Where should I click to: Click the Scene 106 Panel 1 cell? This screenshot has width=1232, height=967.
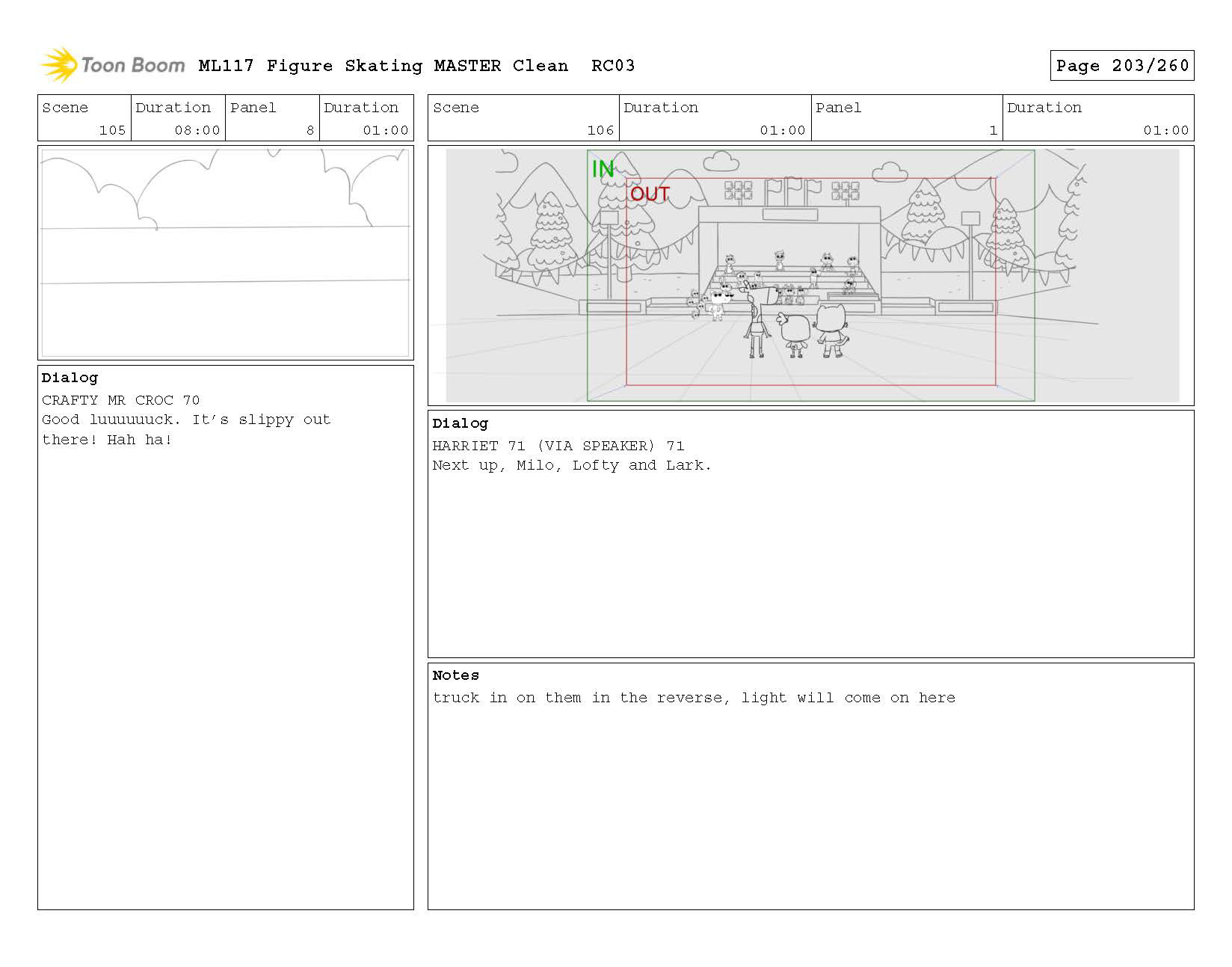point(907,118)
